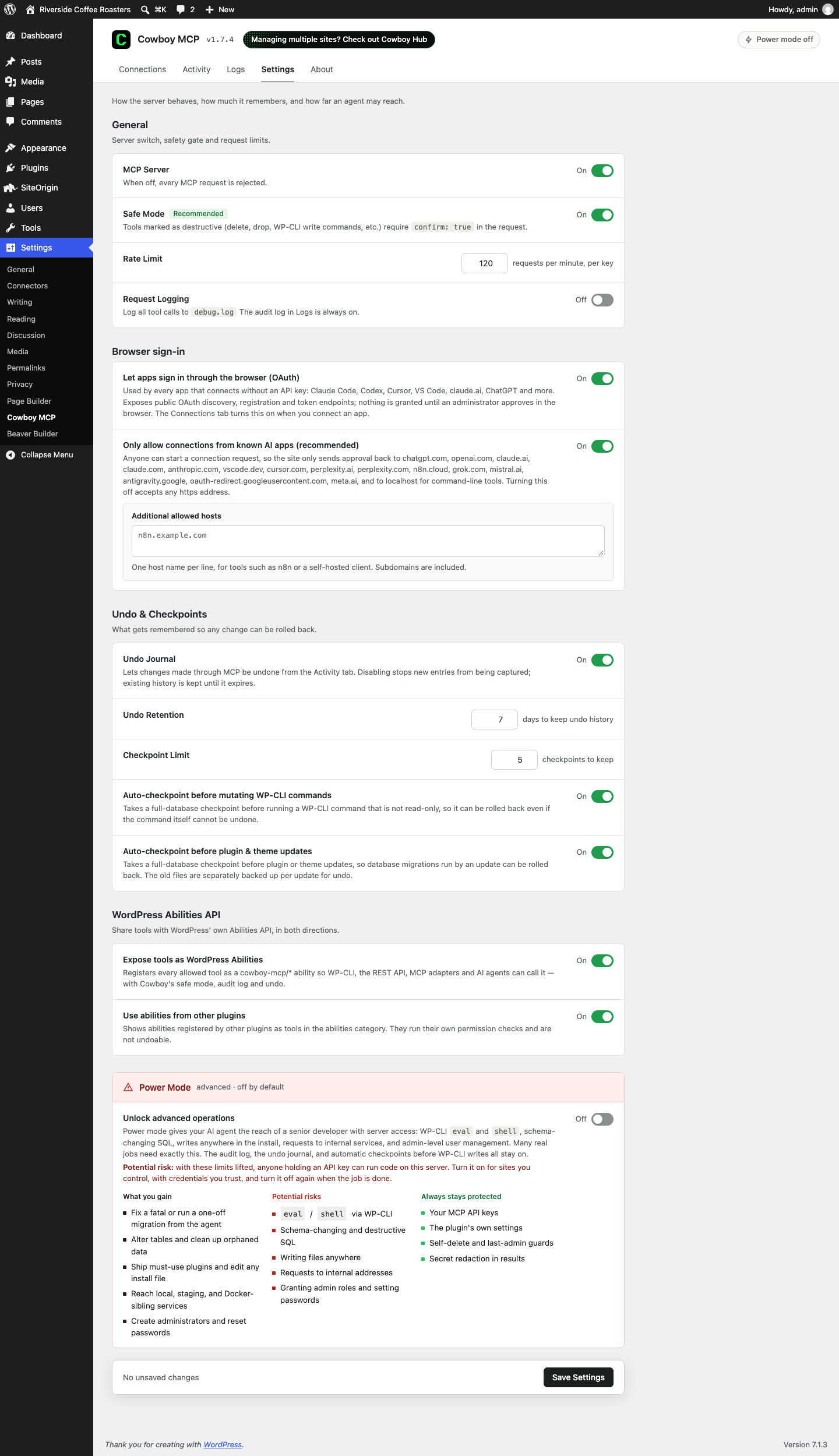
Task: Open the search magnifier in admin bar
Action: point(145,9)
